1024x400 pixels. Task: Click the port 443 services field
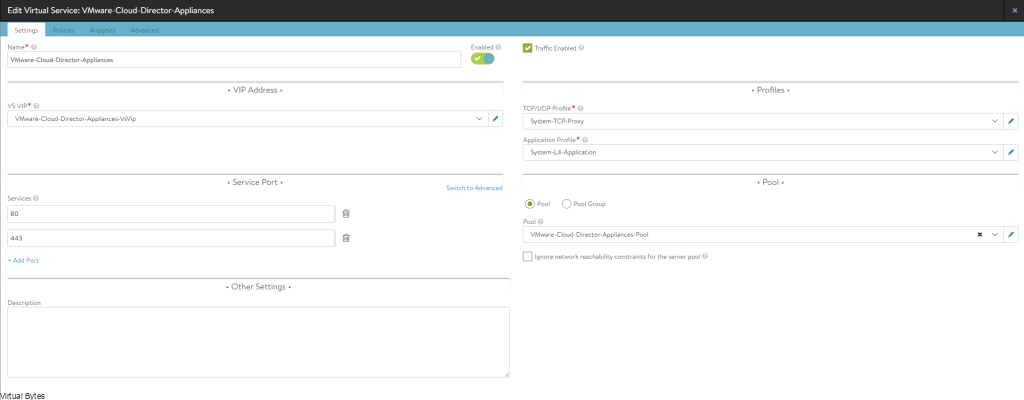172,238
